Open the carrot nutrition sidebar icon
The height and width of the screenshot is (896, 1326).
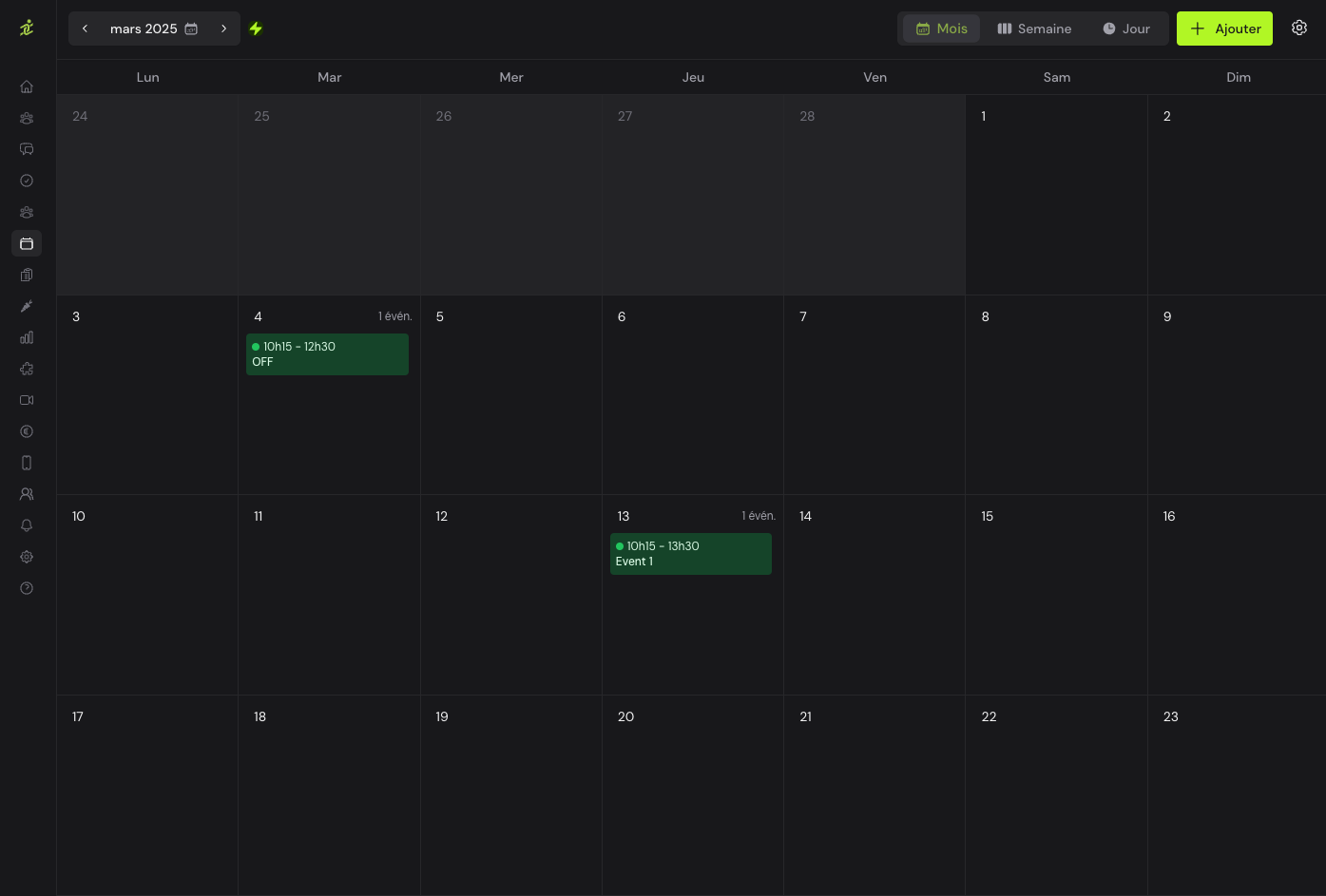(x=27, y=306)
